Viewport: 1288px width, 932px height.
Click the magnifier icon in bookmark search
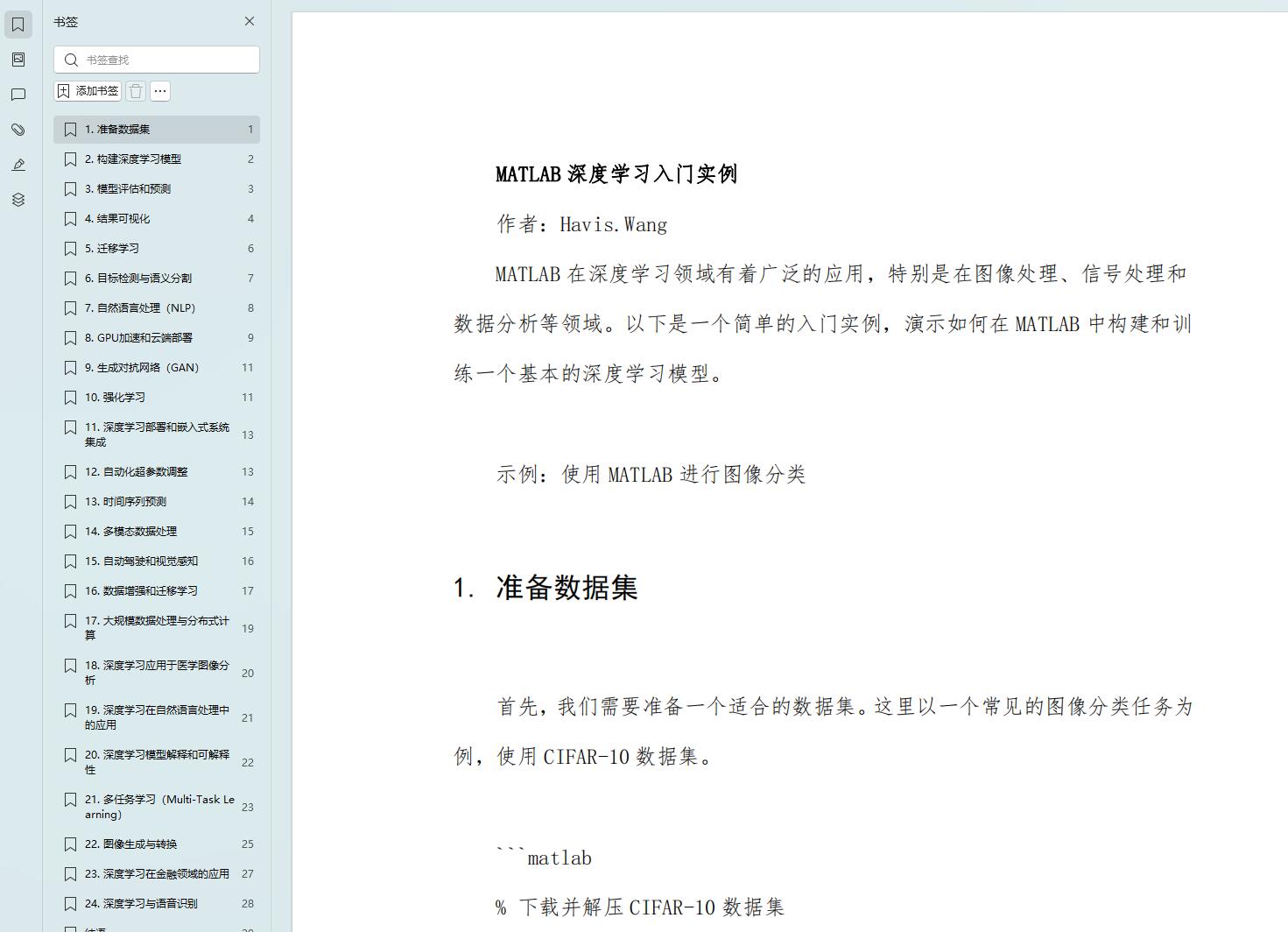point(72,60)
